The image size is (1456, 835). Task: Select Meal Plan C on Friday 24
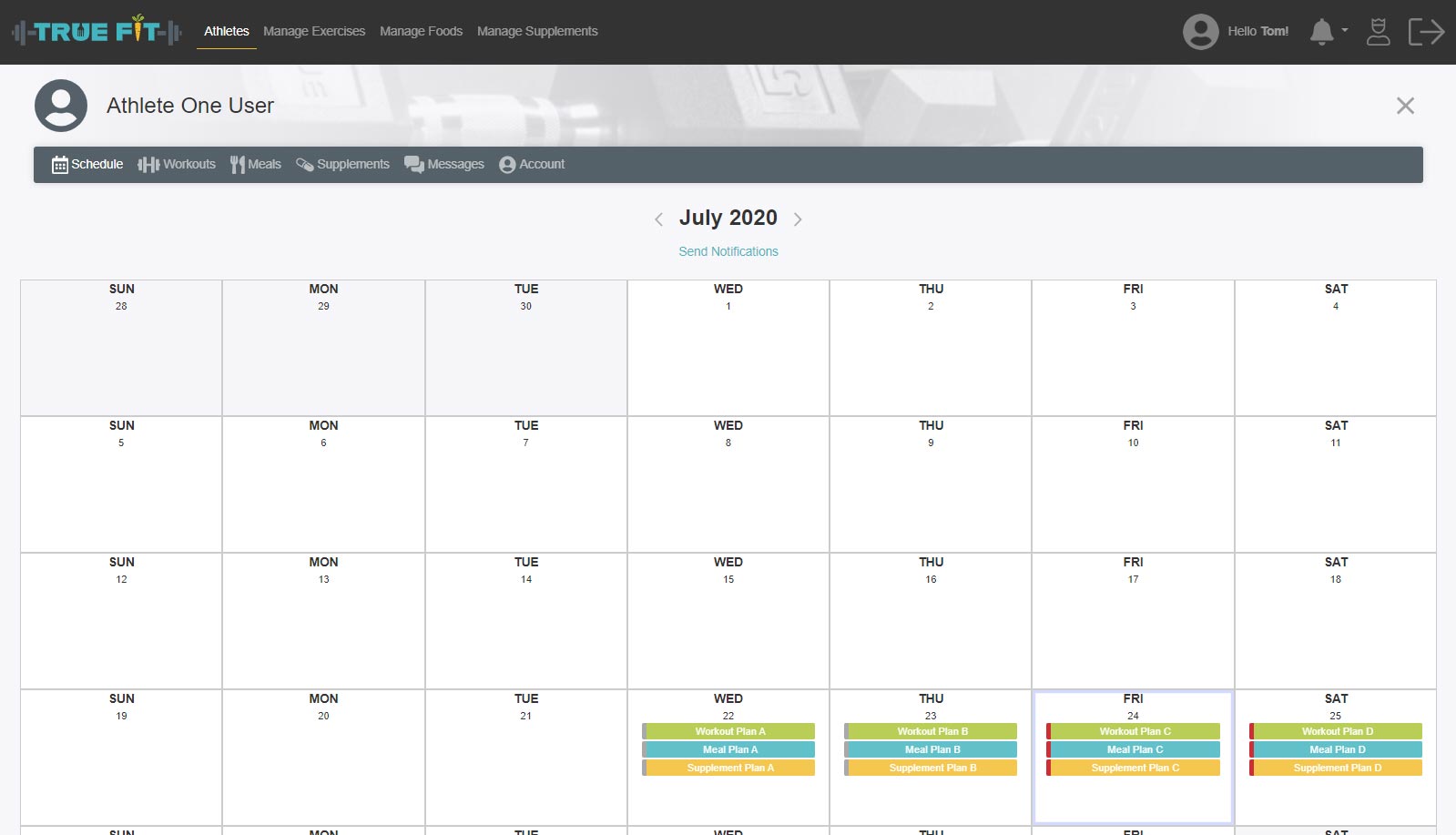click(1134, 749)
